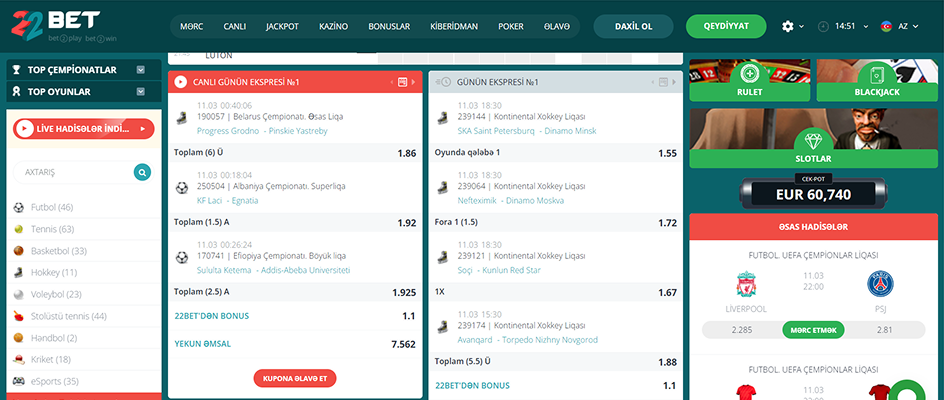Image resolution: width=944 pixels, height=400 pixels.
Task: Select PSJ odds 2.81
Action: [x=884, y=330]
